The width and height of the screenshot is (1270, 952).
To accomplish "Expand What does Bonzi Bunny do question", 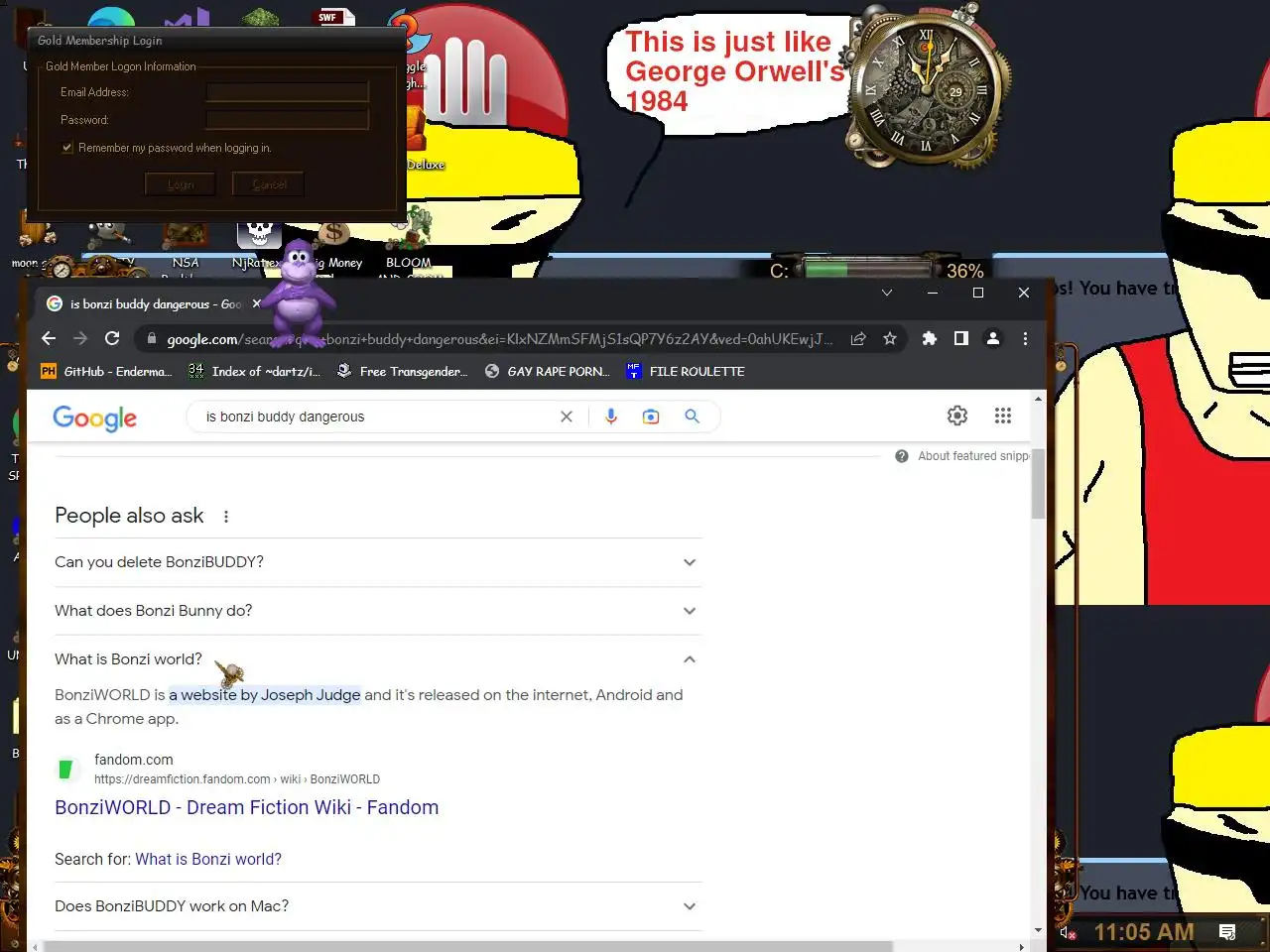I will (377, 611).
